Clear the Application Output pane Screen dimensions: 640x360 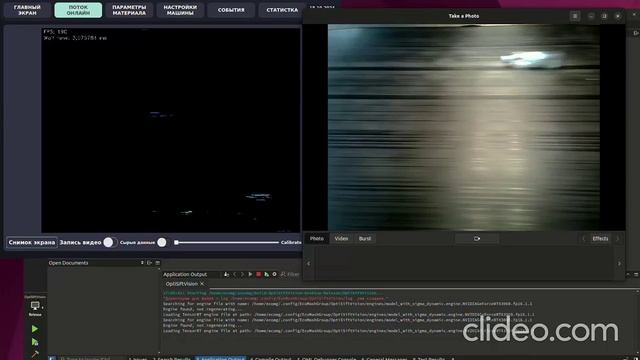point(226,274)
